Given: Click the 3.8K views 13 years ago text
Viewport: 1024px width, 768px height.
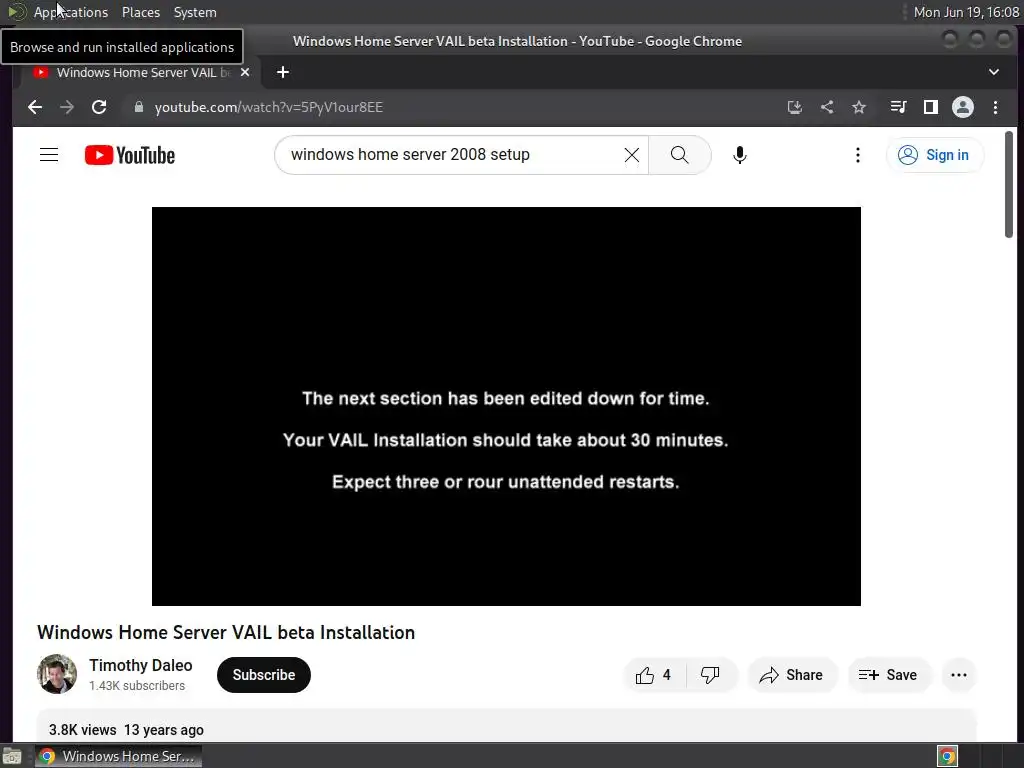Looking at the screenshot, I should coord(126,730).
